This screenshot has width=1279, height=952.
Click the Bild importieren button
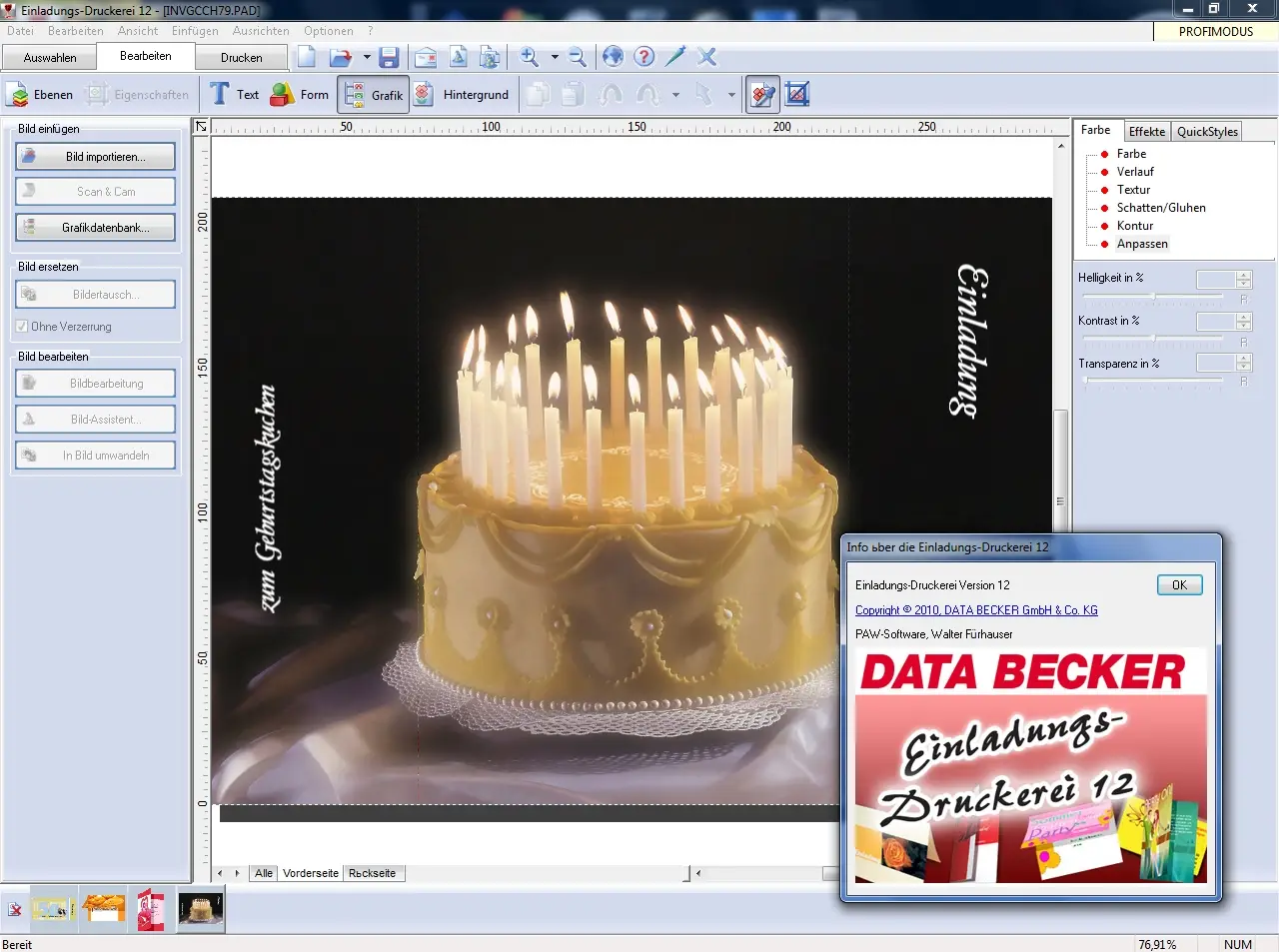point(95,157)
